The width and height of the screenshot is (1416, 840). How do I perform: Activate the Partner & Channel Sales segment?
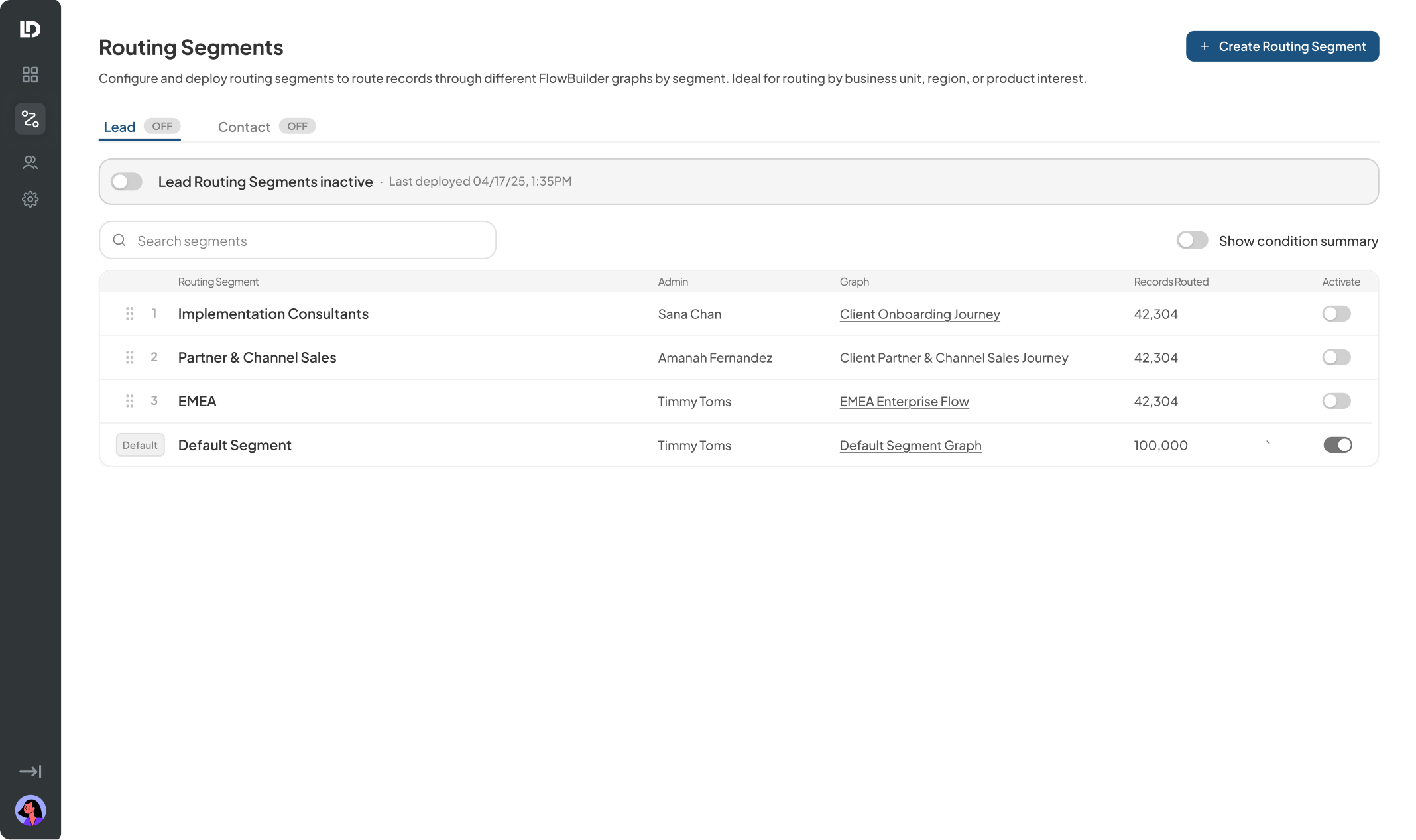(1336, 357)
